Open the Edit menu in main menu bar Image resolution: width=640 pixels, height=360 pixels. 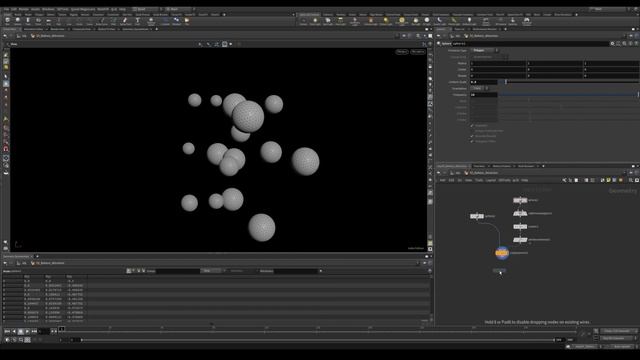pos(14,9)
